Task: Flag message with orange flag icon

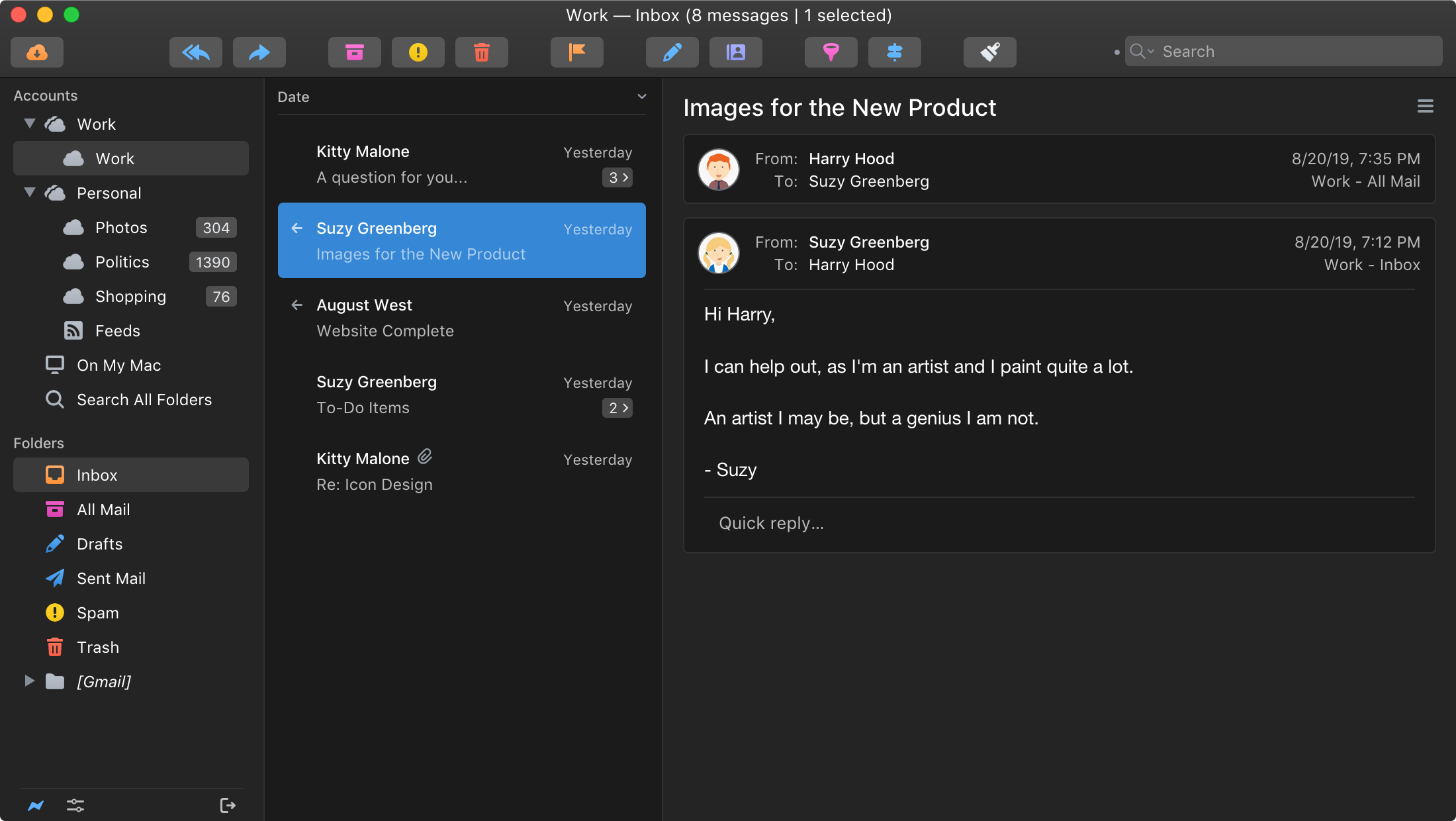Action: (x=576, y=52)
